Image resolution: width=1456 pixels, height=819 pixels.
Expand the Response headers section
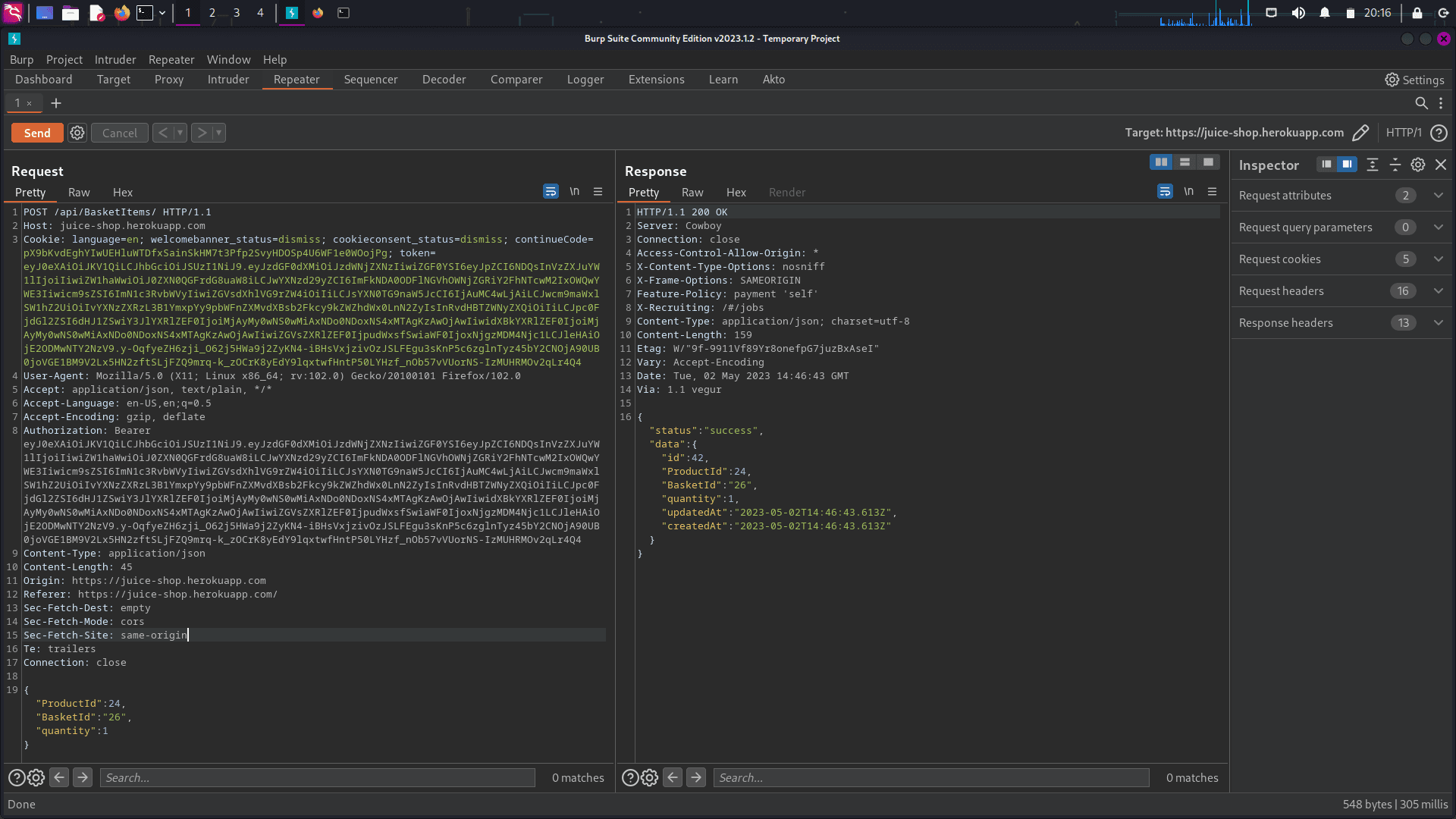click(1438, 323)
